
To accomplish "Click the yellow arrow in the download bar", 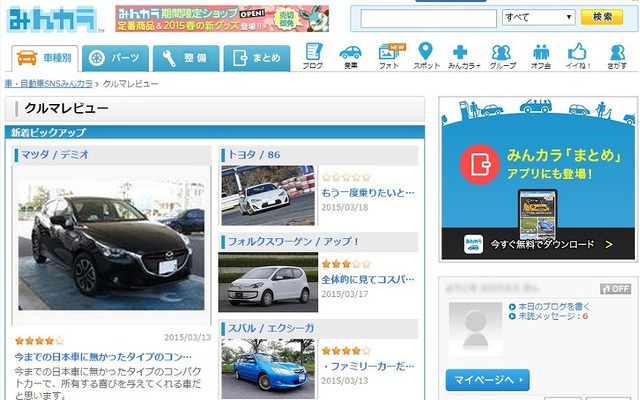I will [609, 244].
